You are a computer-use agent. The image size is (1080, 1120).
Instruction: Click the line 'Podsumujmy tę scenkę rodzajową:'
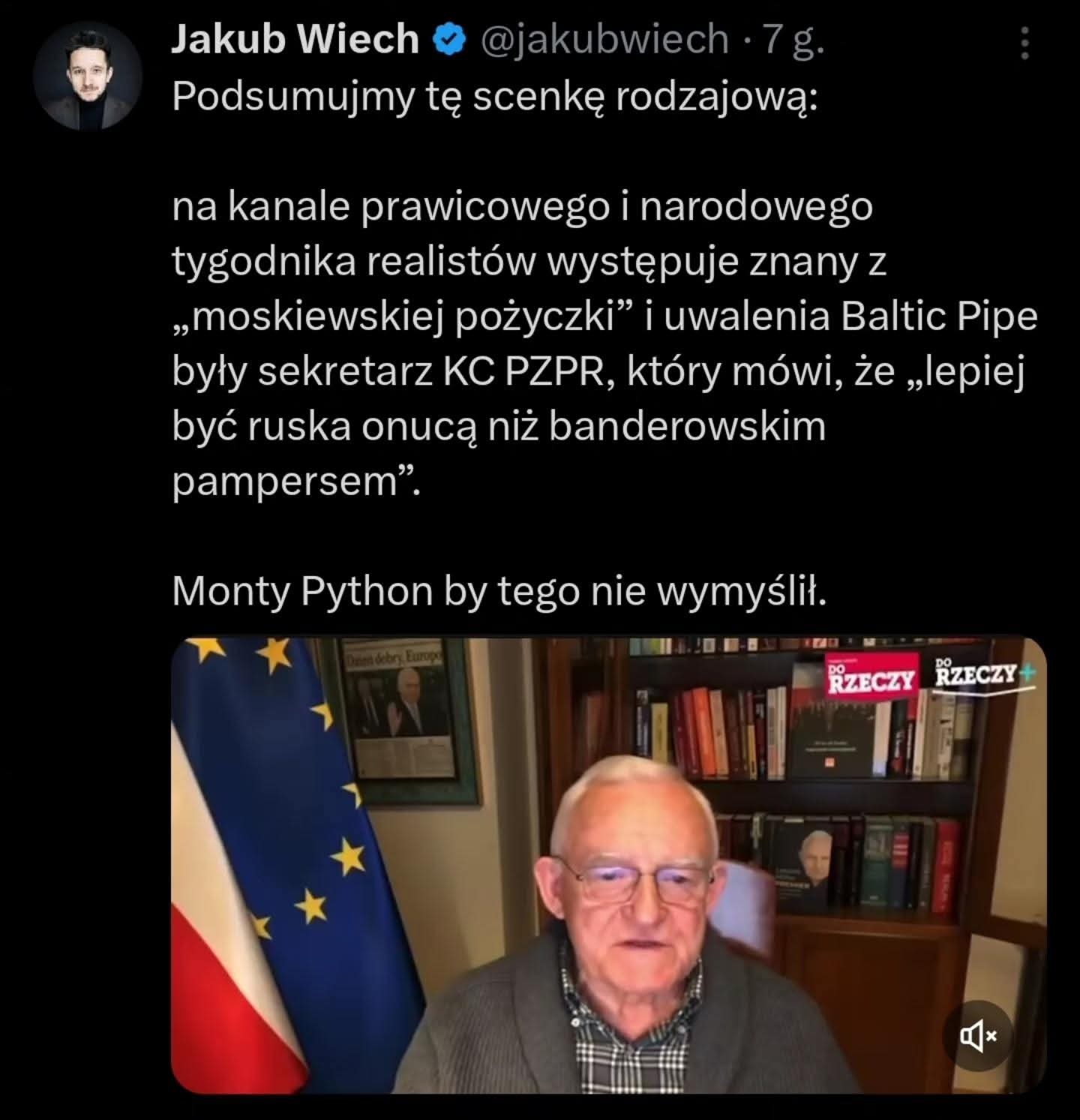pyautogui.click(x=493, y=96)
